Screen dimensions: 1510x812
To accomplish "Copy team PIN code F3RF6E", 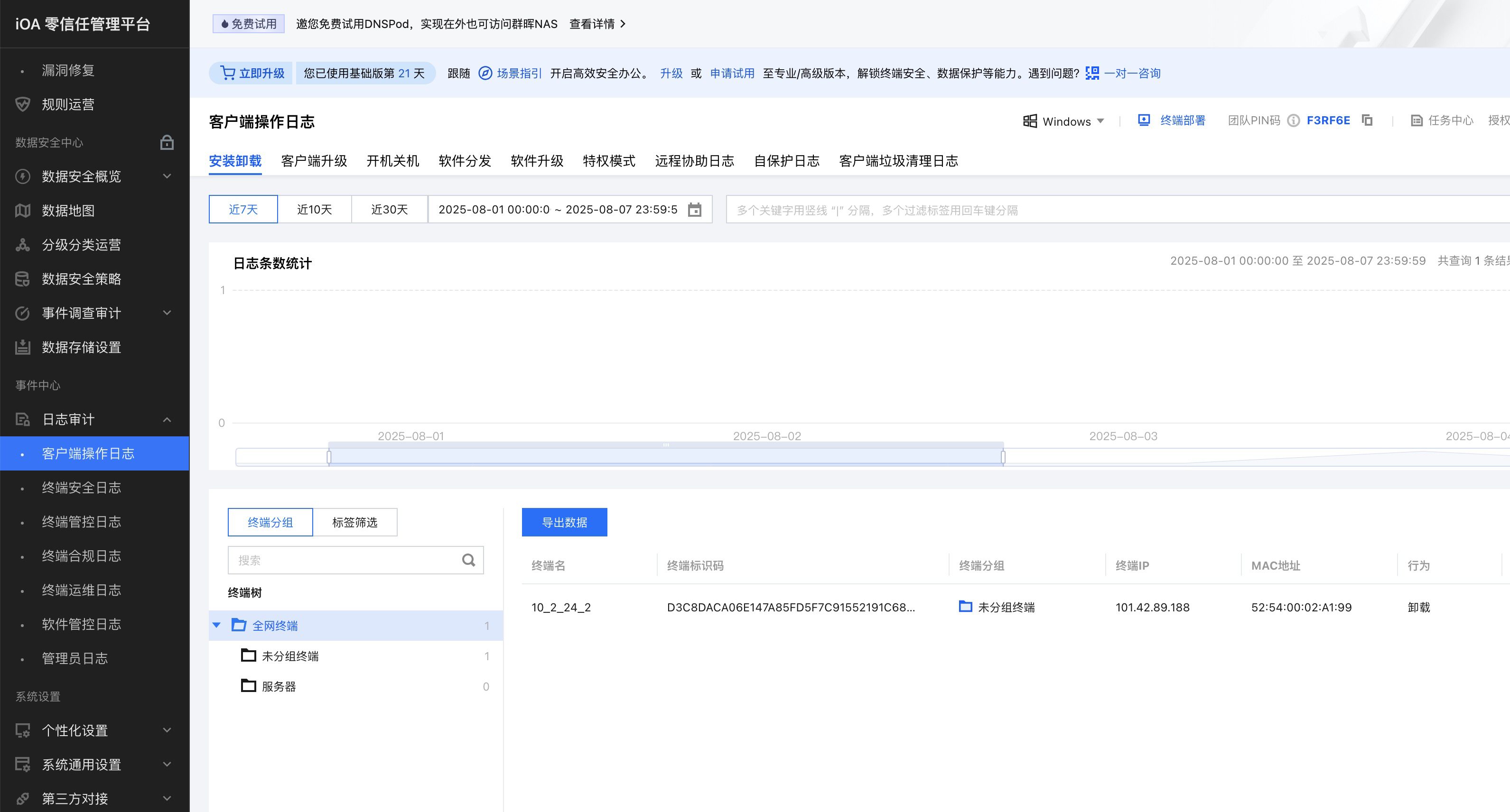I will point(1367,120).
